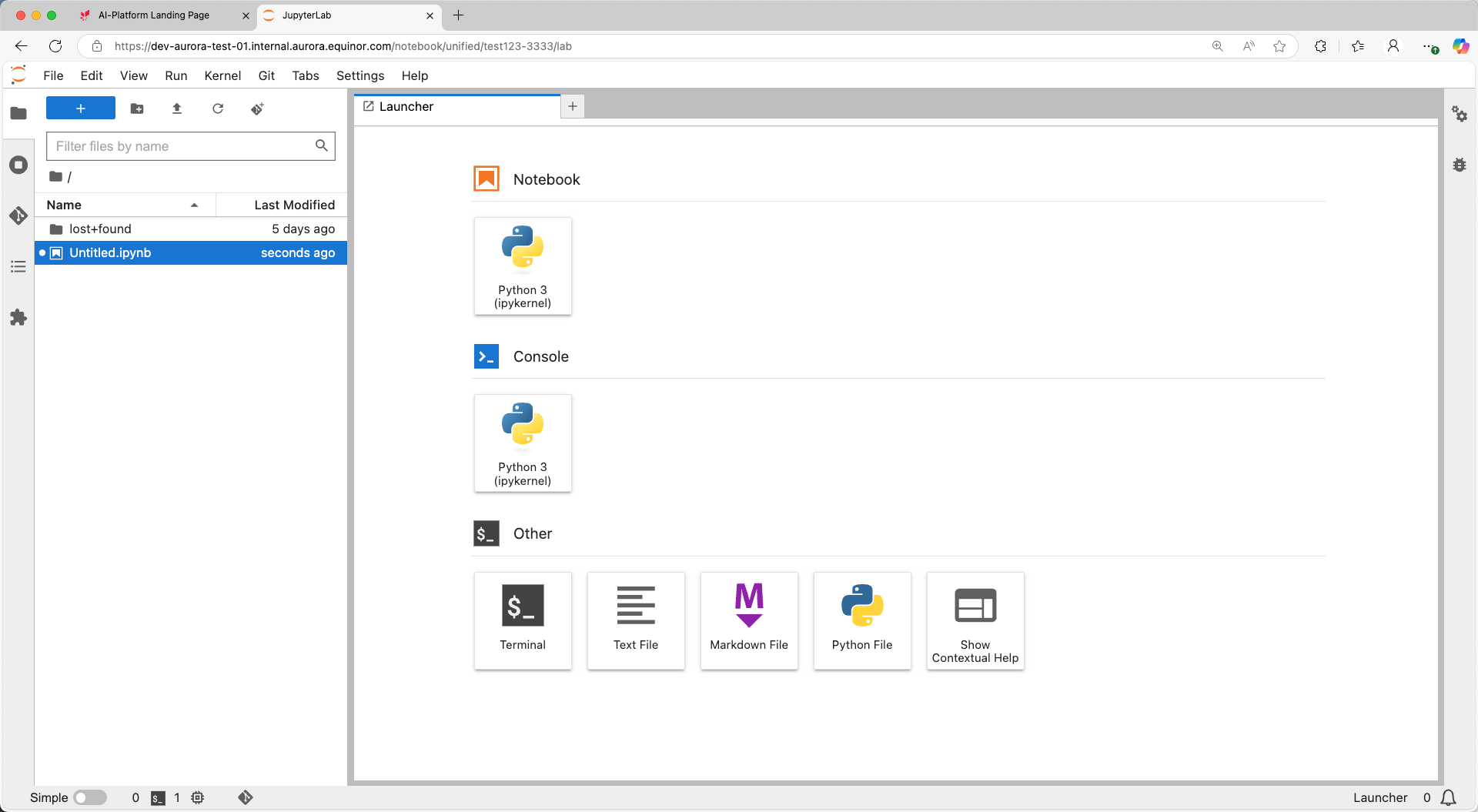Open the Git menu
This screenshot has height=812, width=1478.
(x=266, y=75)
